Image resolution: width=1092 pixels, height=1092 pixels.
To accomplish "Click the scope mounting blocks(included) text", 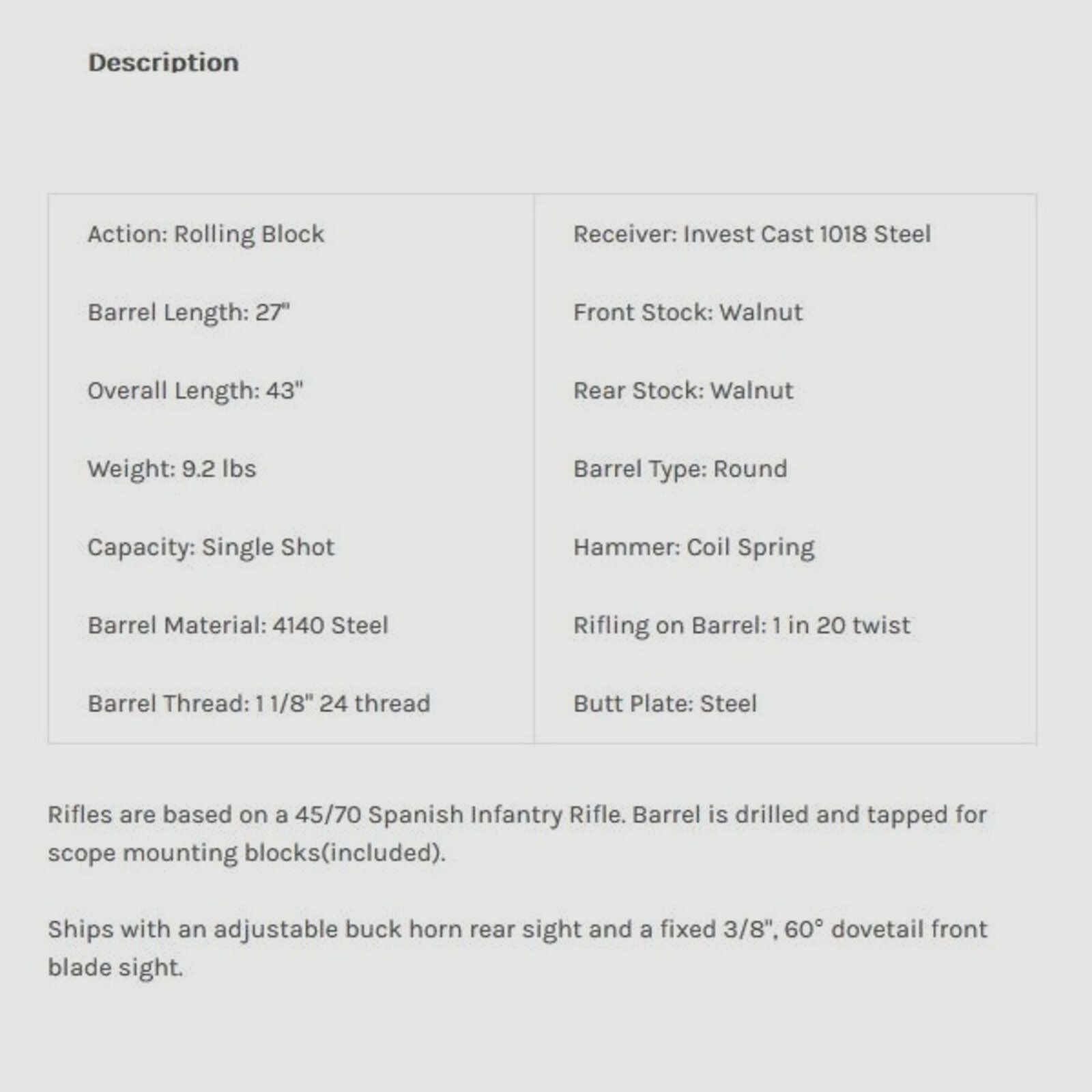I will tap(246, 852).
